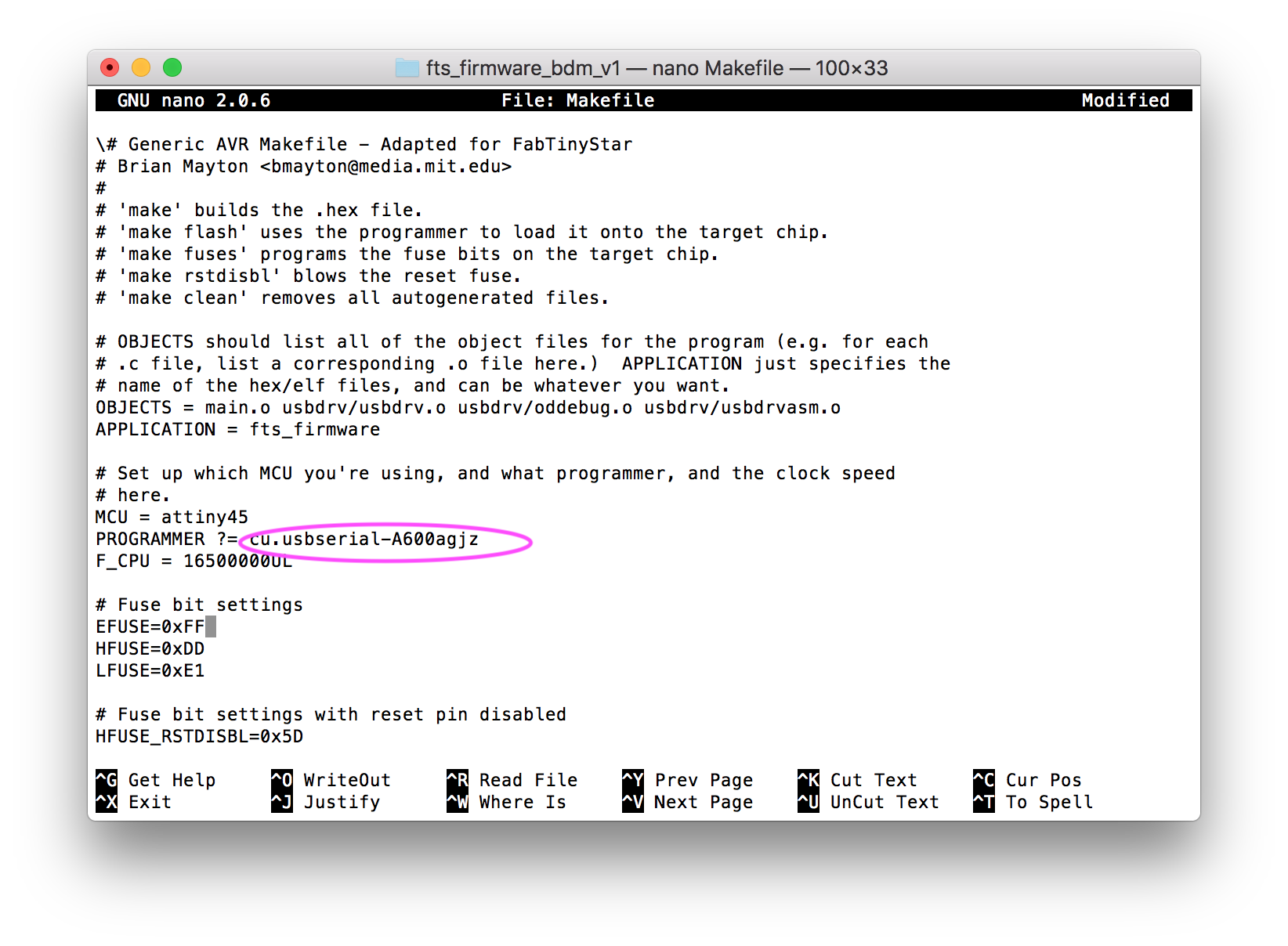The width and height of the screenshot is (1288, 946).
Task: Click the value 'cu.usbserial-A600agjz'
Action: (x=364, y=539)
